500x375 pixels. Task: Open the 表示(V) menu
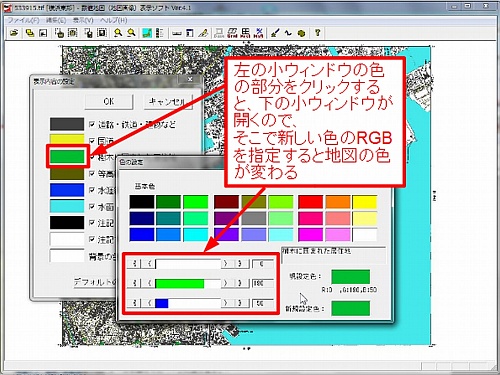pyautogui.click(x=83, y=20)
